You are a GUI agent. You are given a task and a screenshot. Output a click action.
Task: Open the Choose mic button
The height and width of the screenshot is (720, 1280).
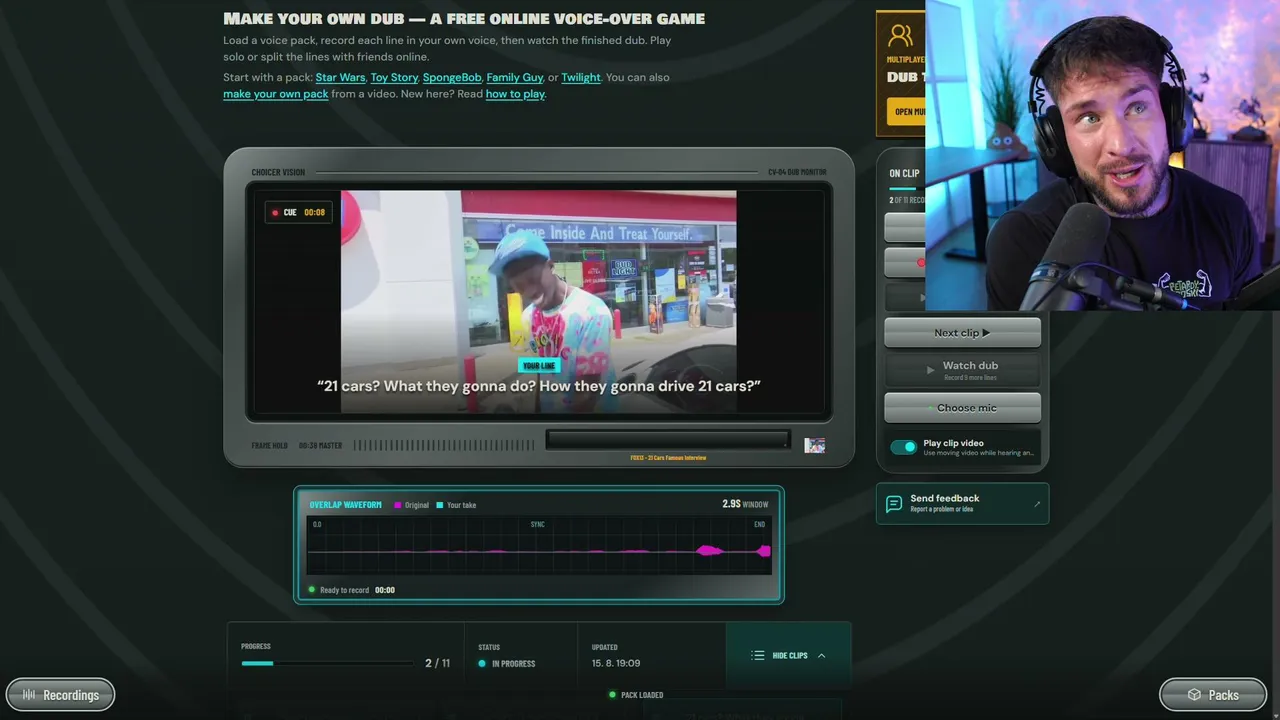point(962,408)
